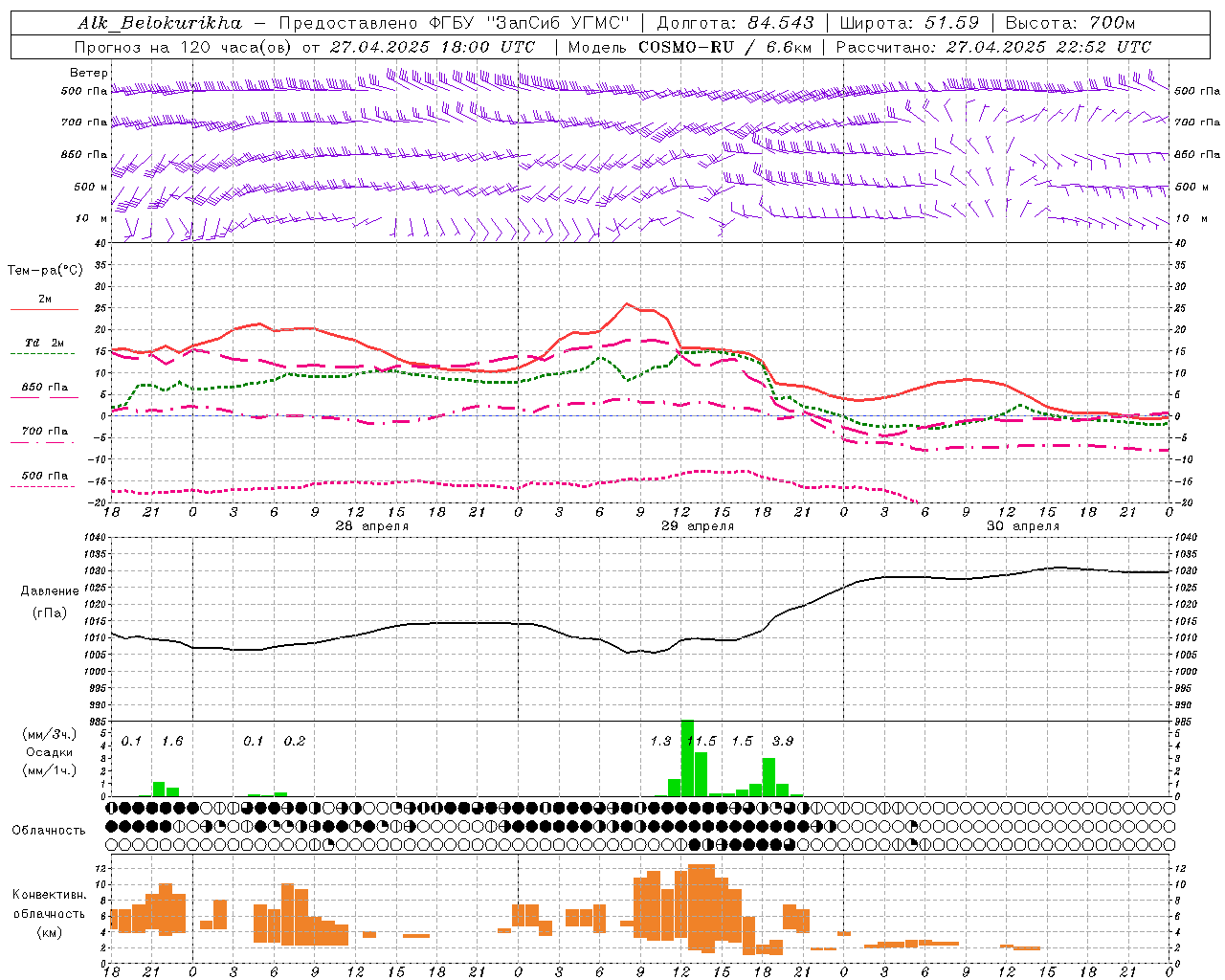Viewport: 1225px width, 980px height.
Task: Click the tallest green precipitation bar
Action: (687, 758)
